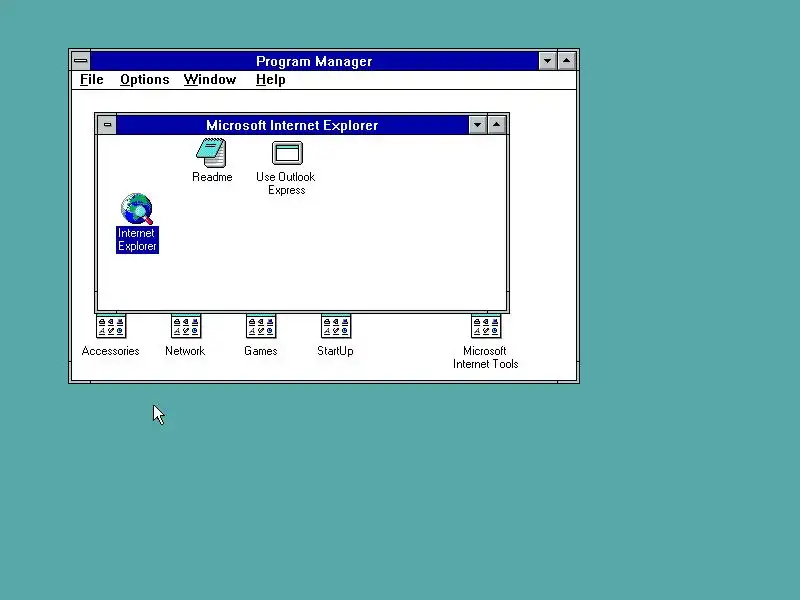
Task: Click the 'Readme' label text
Action: point(212,177)
